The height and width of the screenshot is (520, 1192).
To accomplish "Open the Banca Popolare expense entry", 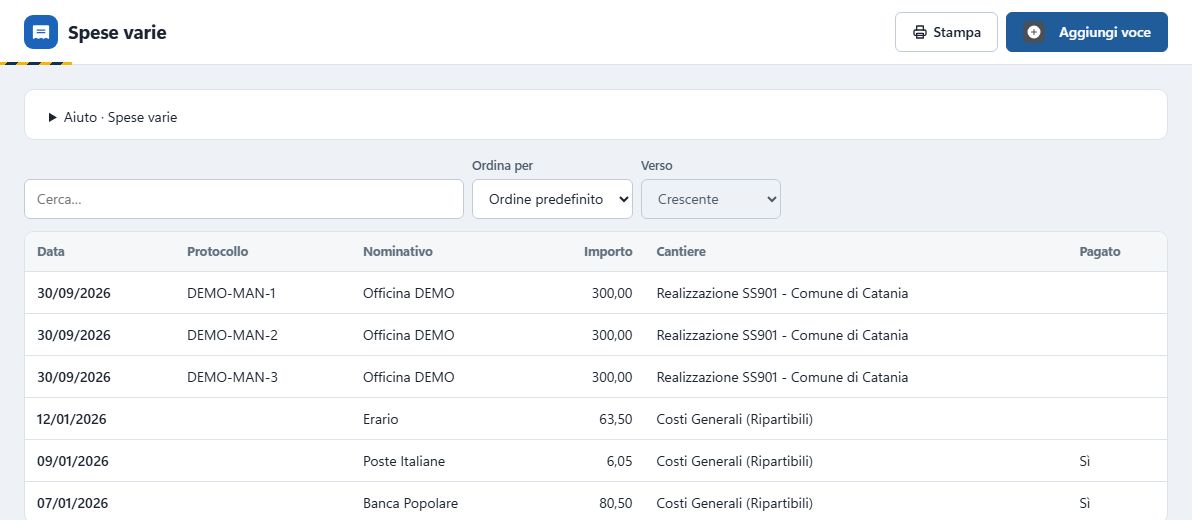I will coord(596,501).
